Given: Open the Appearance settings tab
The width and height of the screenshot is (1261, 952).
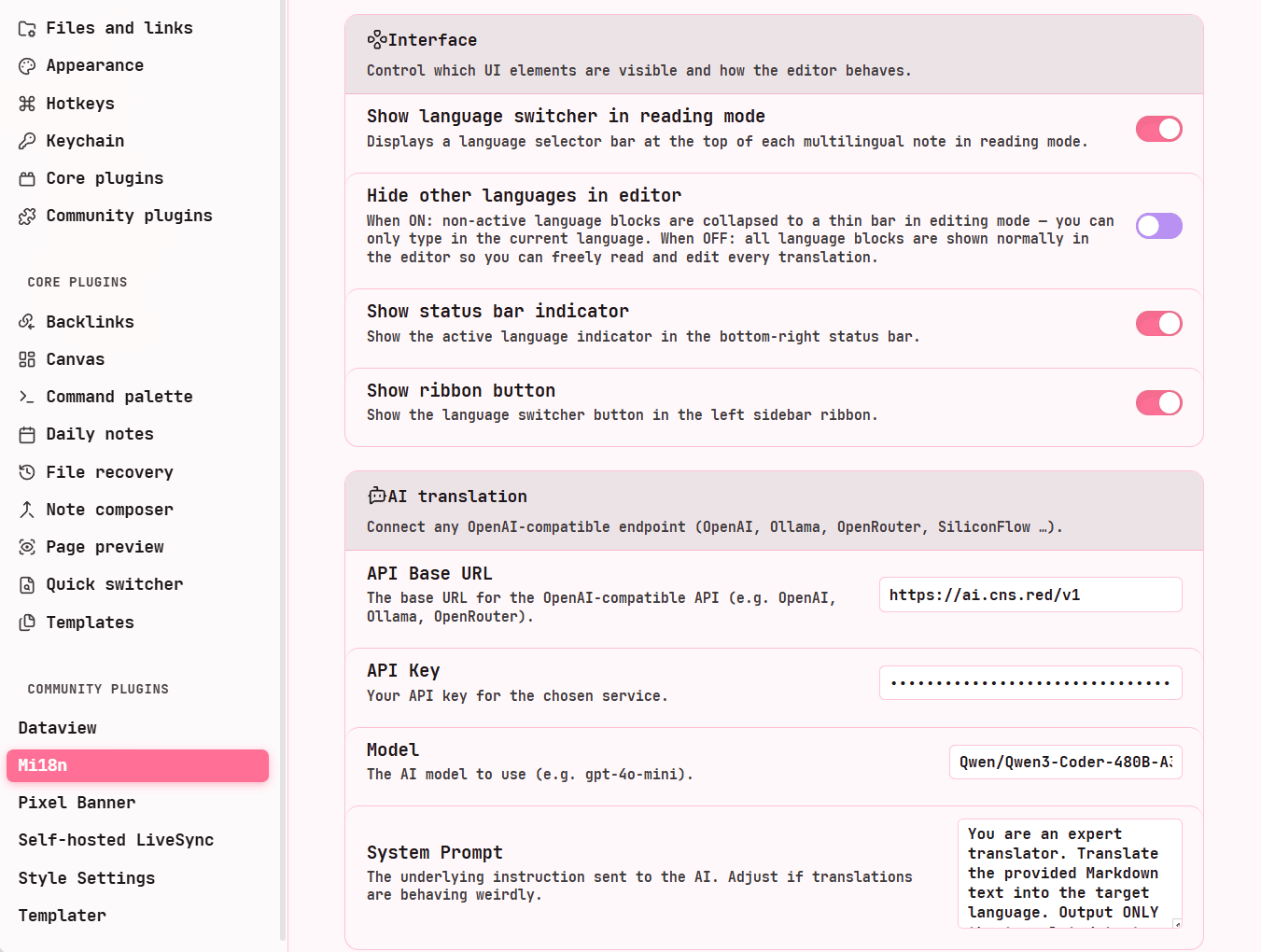Looking at the screenshot, I should click(x=137, y=65).
